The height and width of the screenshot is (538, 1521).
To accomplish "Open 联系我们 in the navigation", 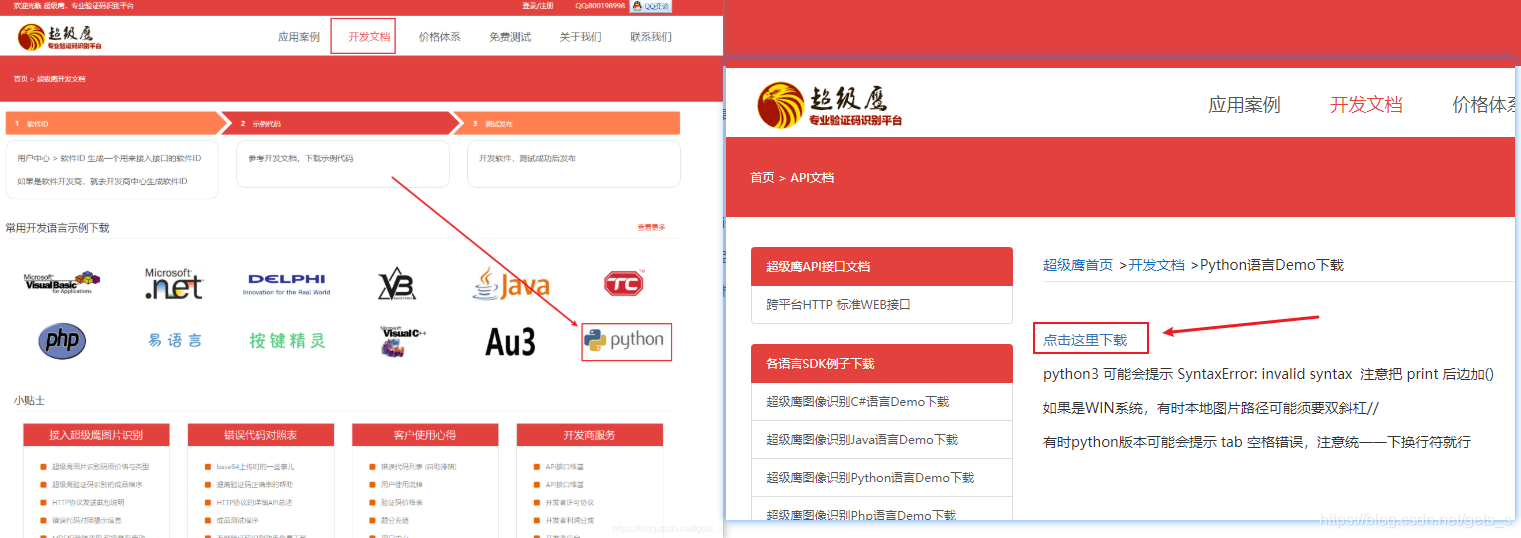I will tap(651, 37).
